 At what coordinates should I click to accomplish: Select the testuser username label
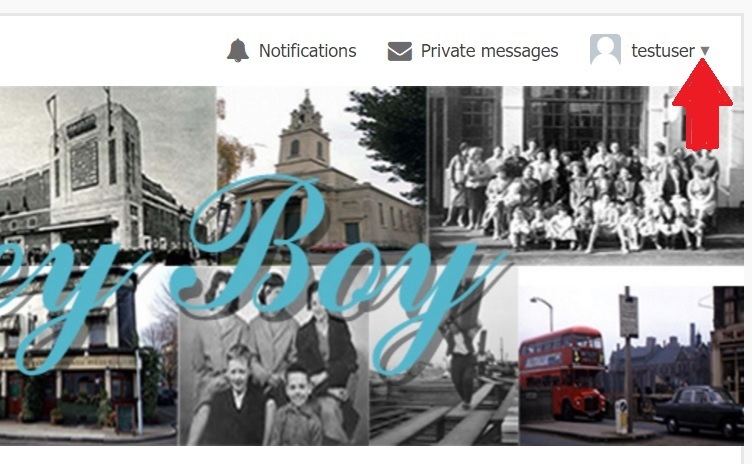click(663, 50)
